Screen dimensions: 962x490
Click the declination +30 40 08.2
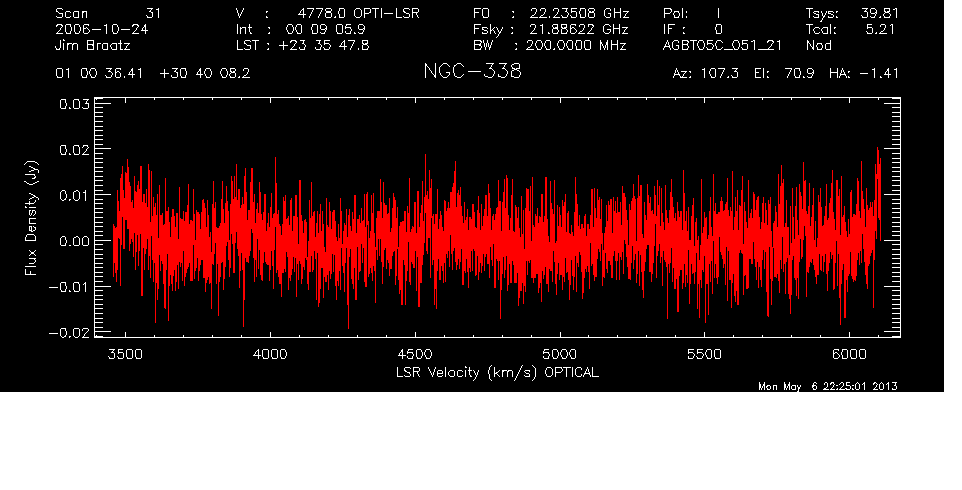[205, 74]
